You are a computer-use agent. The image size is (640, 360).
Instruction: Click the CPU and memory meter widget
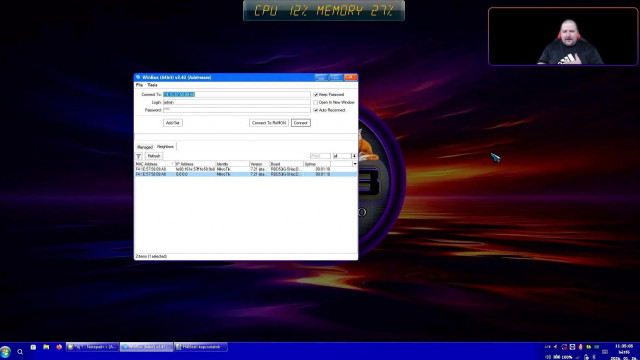324,11
